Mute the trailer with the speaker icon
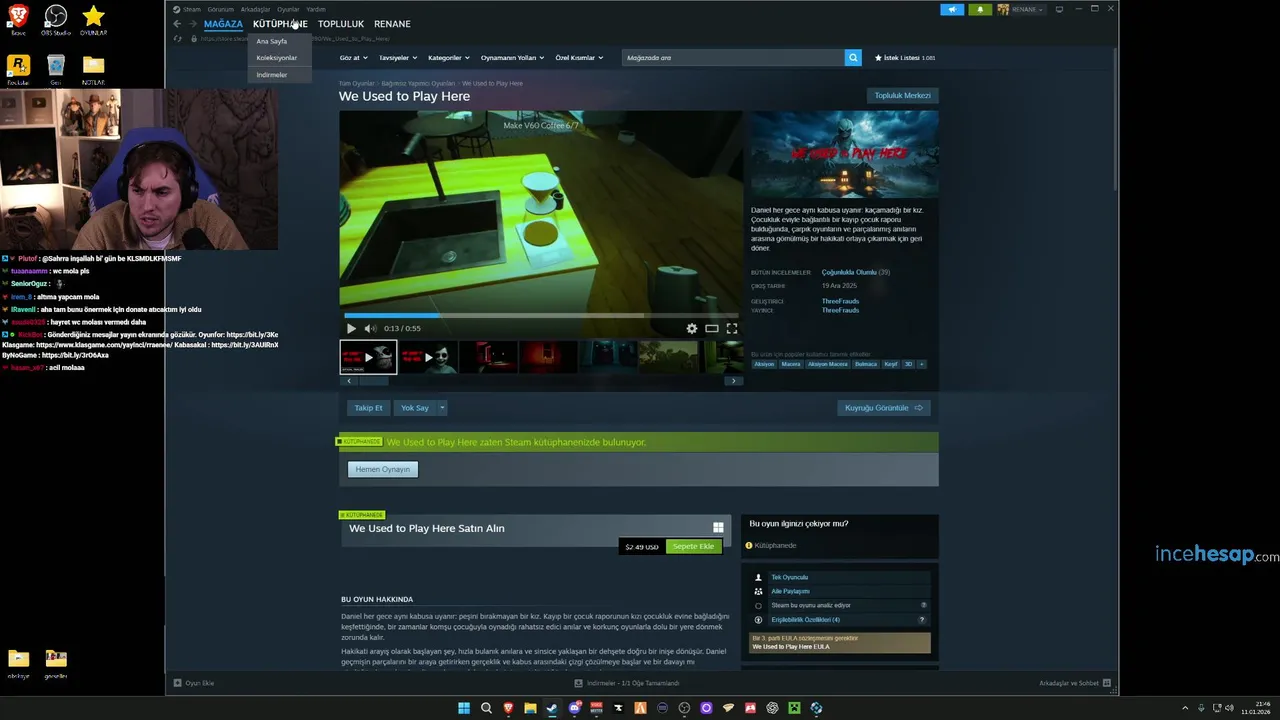The width and height of the screenshot is (1280, 720). [x=370, y=328]
